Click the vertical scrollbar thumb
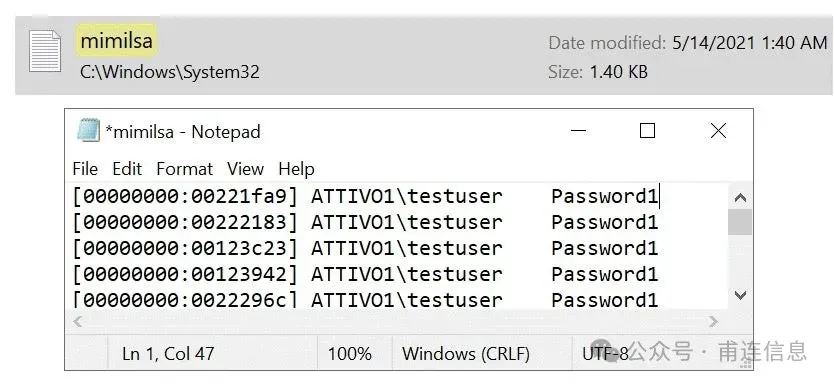 (740, 222)
